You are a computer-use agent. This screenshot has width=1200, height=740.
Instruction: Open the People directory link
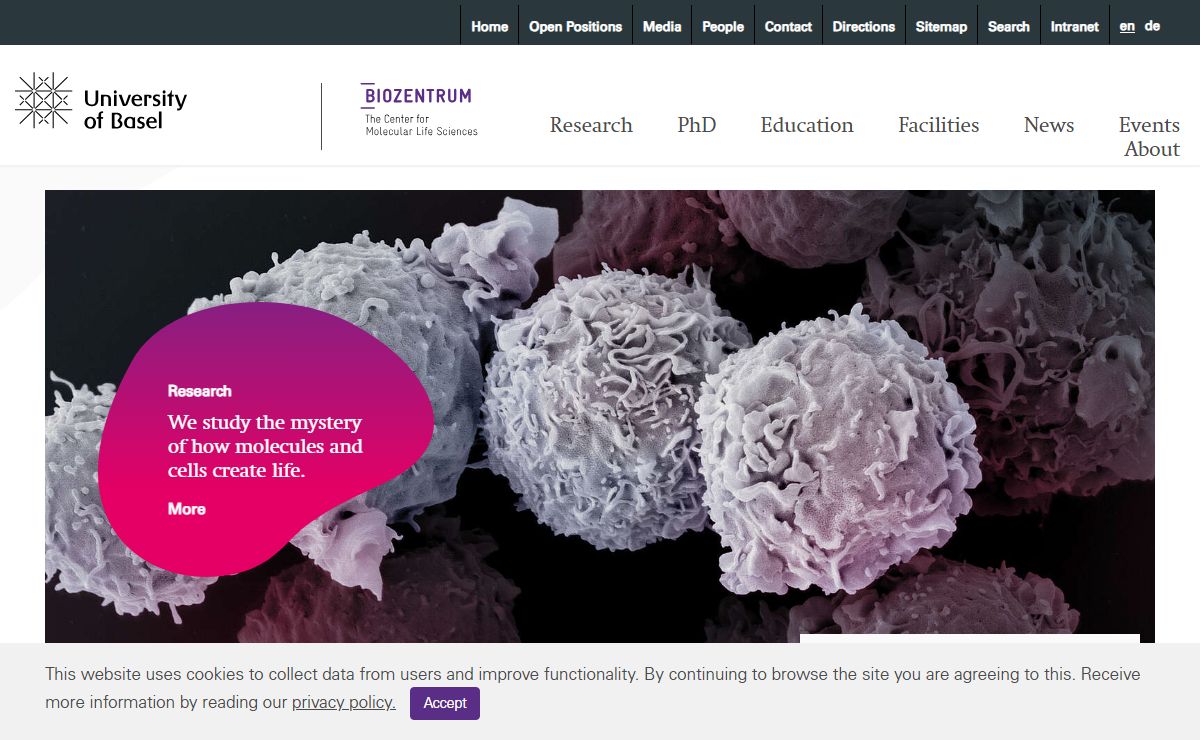(723, 27)
